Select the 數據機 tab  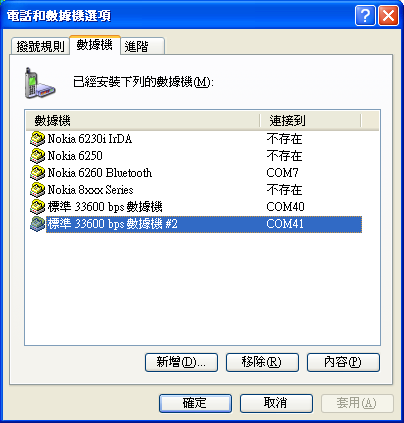[95, 45]
